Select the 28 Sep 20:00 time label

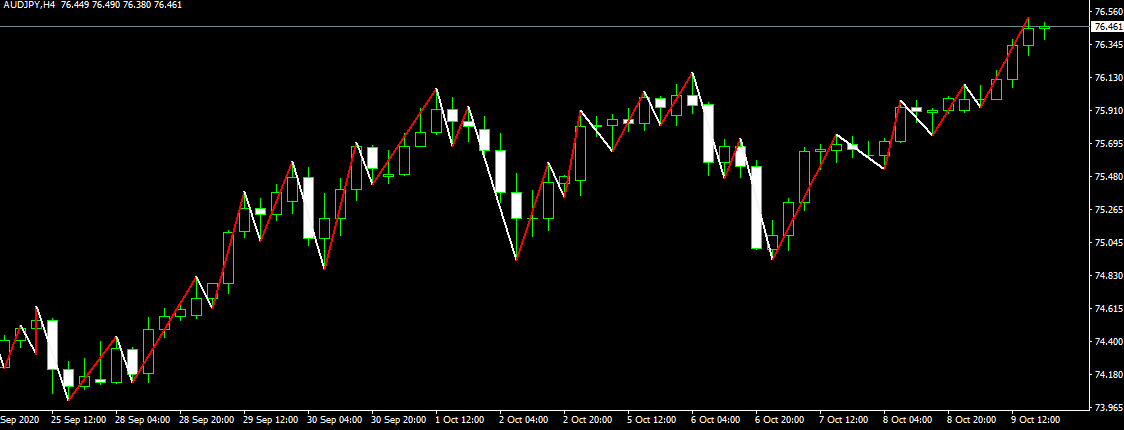[x=207, y=419]
